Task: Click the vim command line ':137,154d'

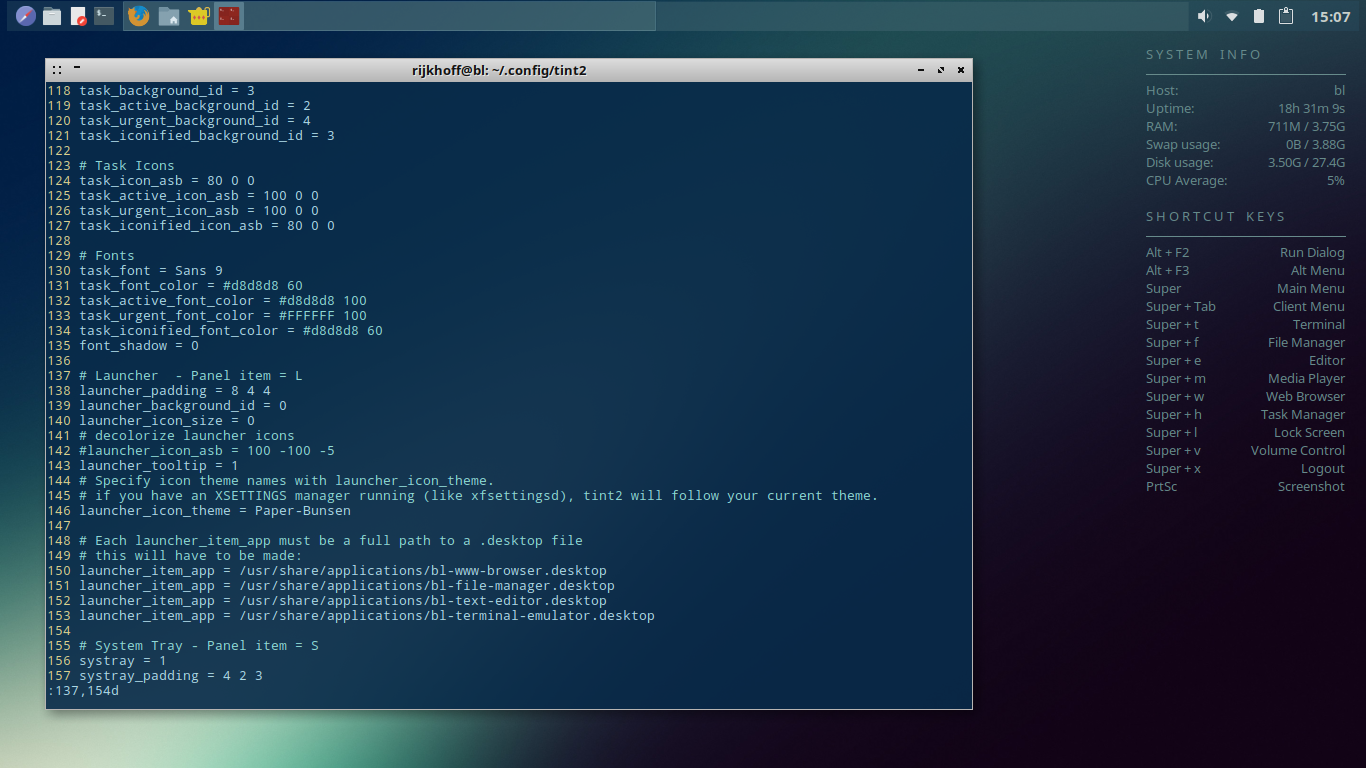Action: coord(83,691)
